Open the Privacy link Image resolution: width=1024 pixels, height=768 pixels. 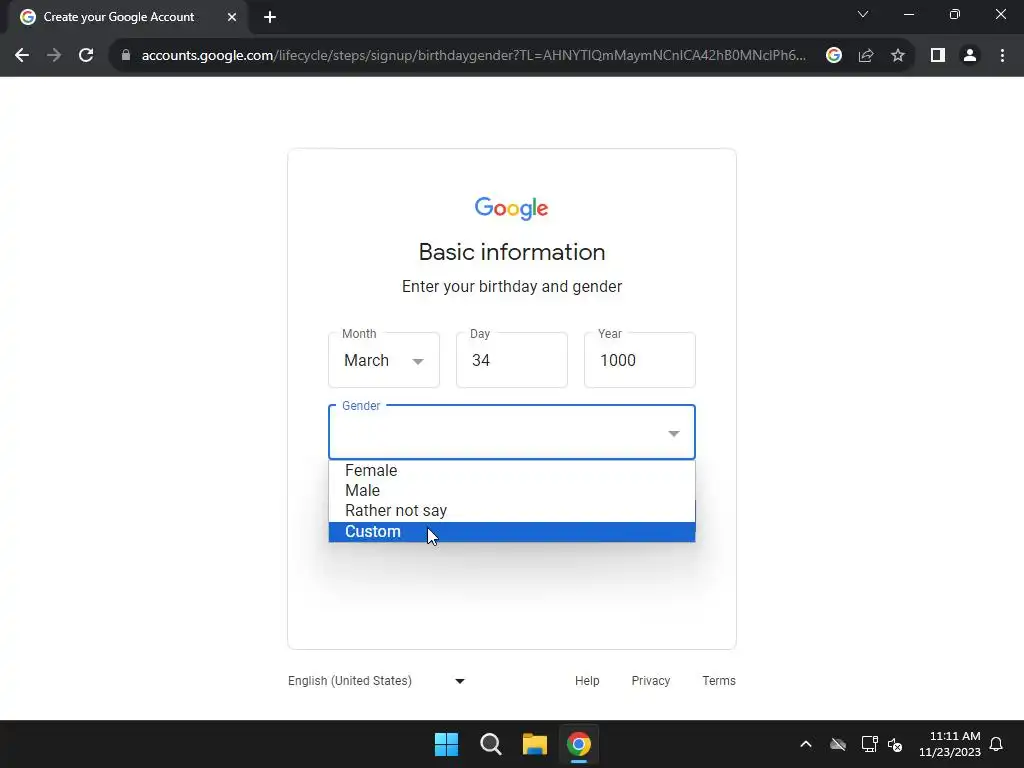[x=650, y=680]
